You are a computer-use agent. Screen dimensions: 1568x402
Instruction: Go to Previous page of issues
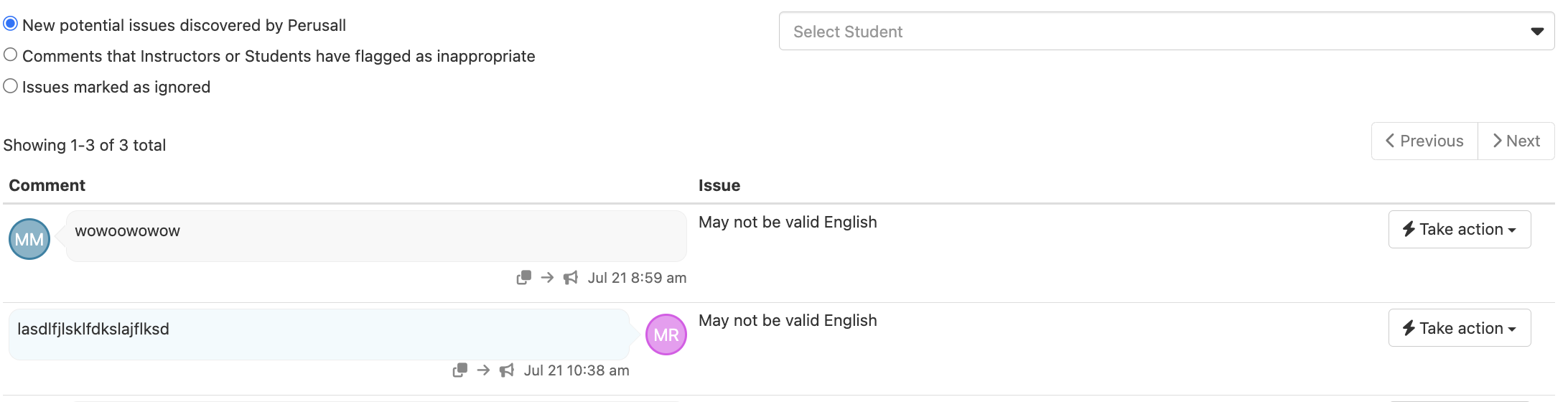point(1424,141)
